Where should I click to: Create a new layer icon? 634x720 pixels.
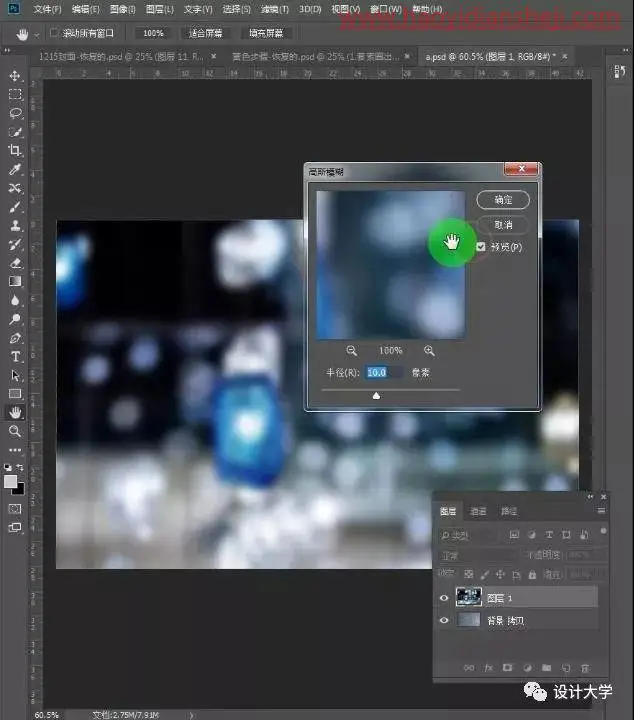tap(566, 668)
